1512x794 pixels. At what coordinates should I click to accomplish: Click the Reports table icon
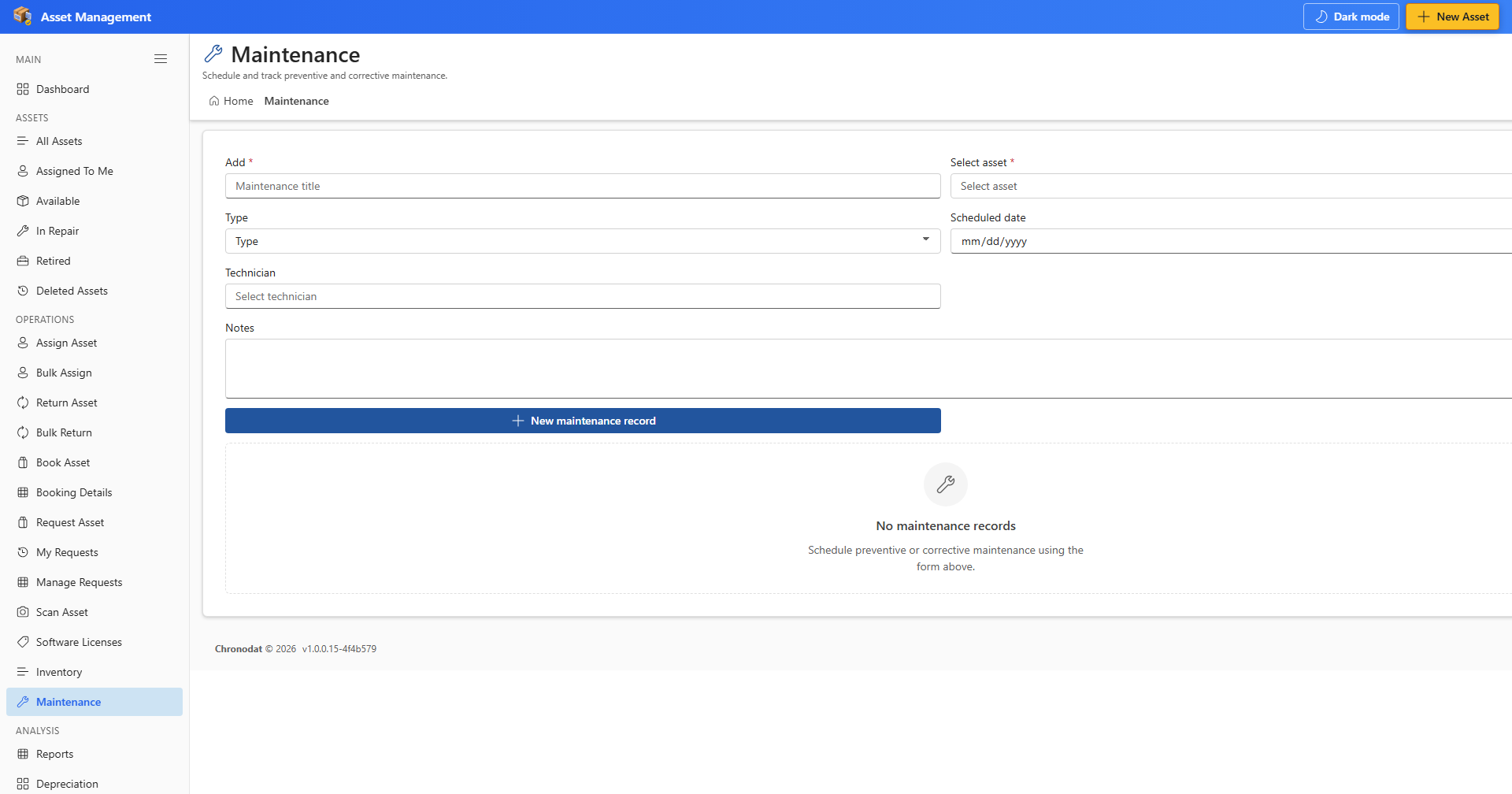(23, 754)
